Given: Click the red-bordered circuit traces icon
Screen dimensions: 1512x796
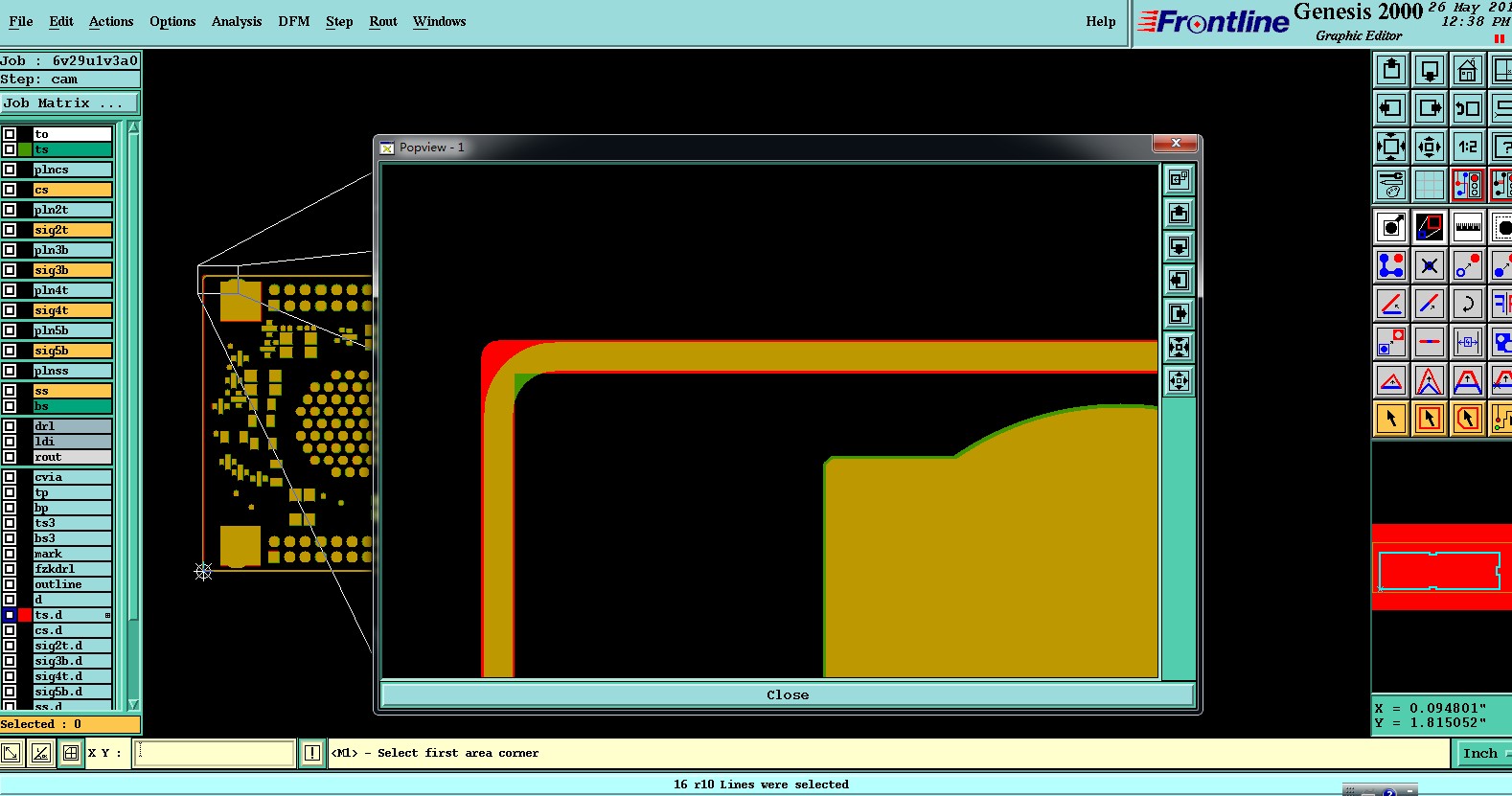Looking at the screenshot, I should (1468, 184).
